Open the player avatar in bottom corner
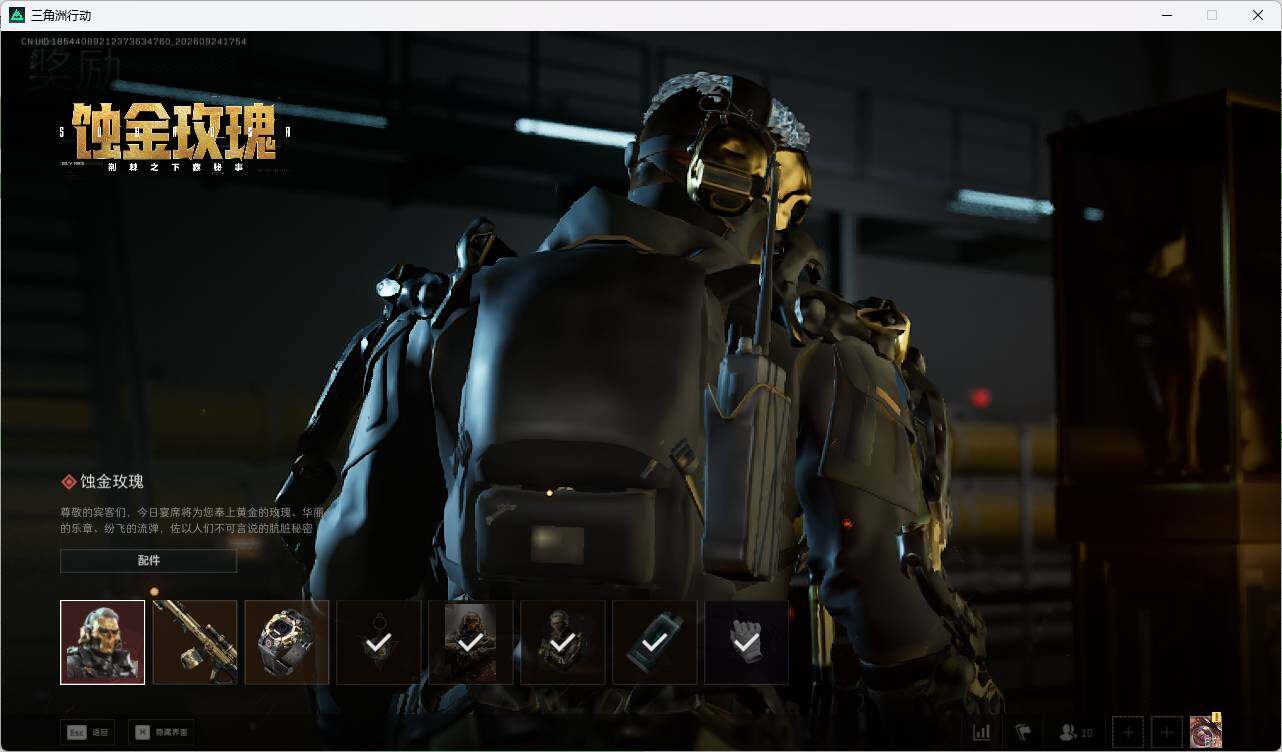 click(1205, 732)
